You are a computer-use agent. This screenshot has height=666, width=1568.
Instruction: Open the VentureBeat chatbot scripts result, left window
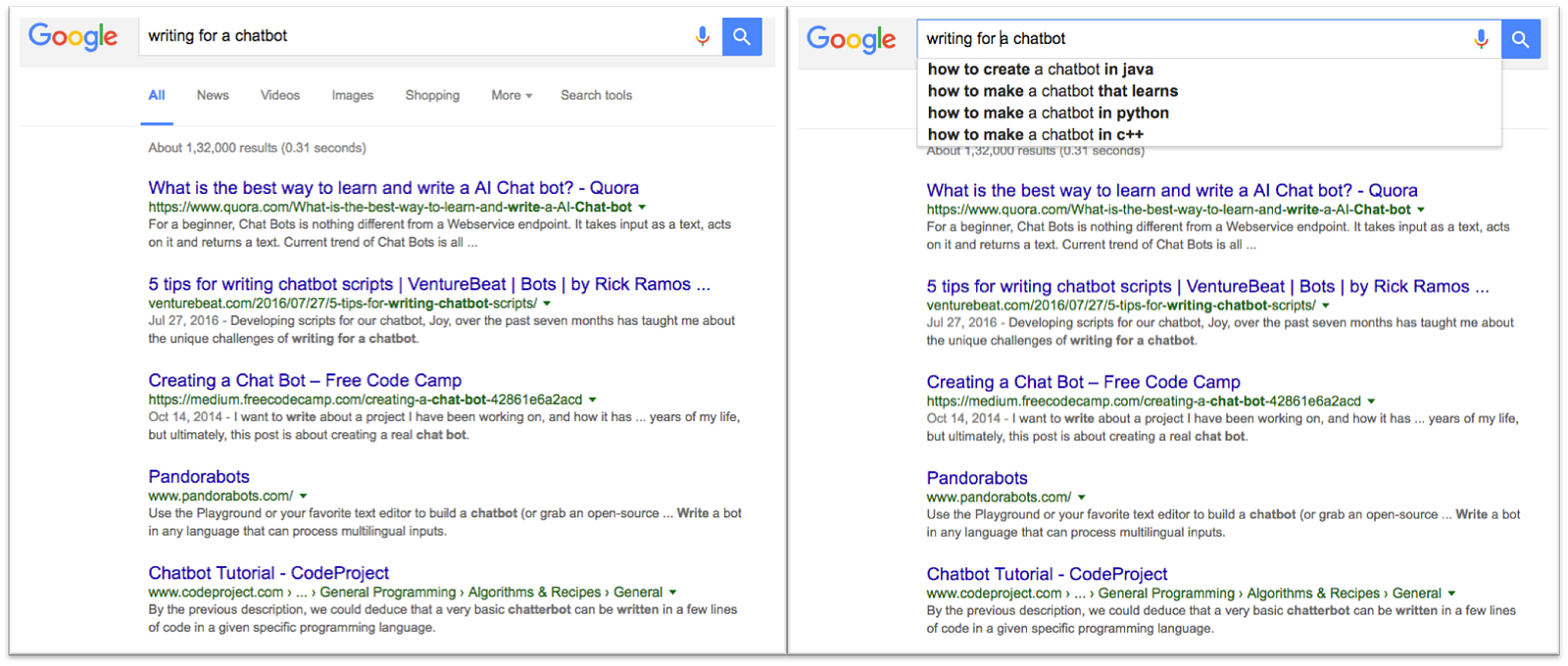[429, 284]
